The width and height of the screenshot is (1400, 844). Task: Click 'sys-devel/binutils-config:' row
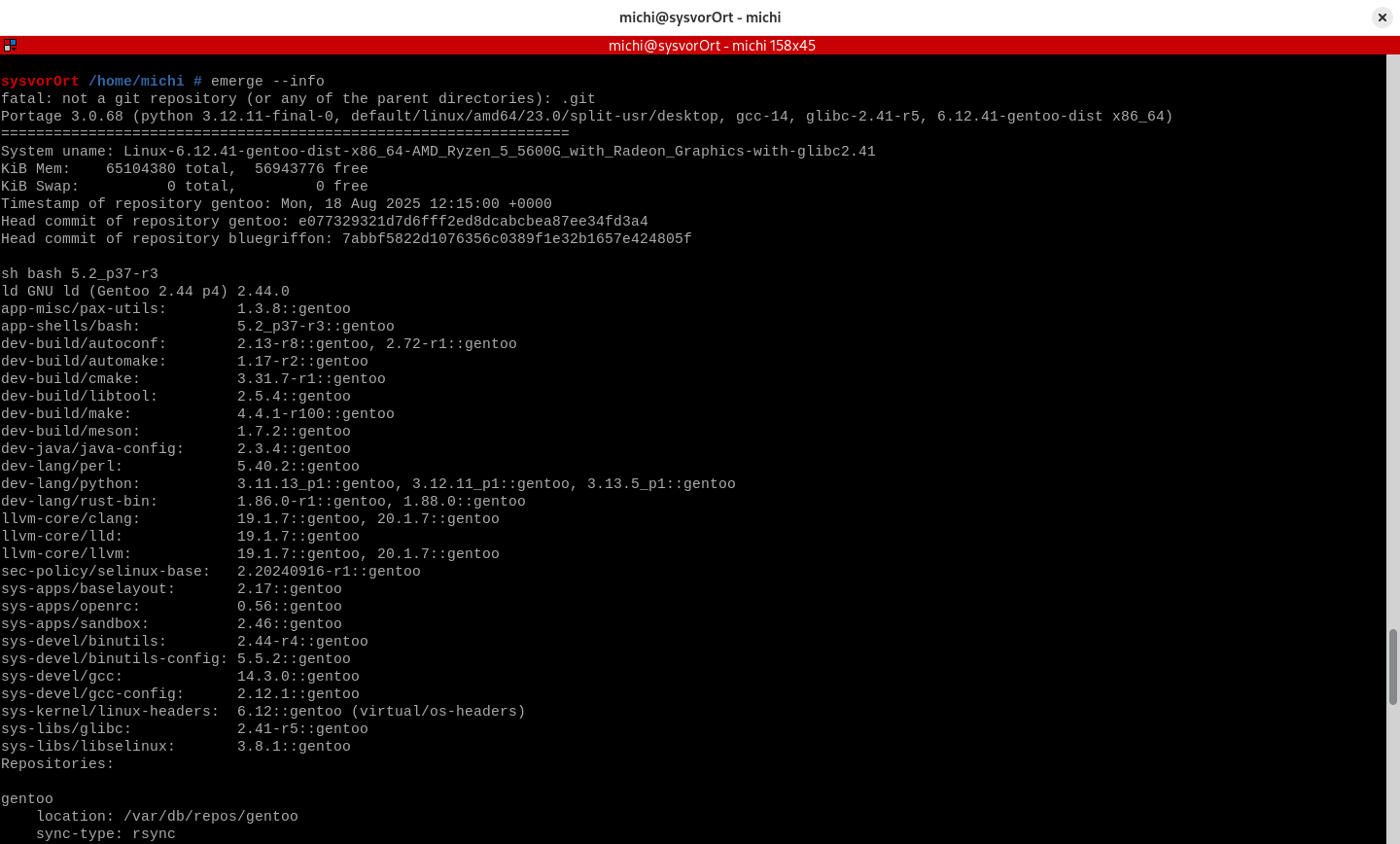(x=176, y=659)
